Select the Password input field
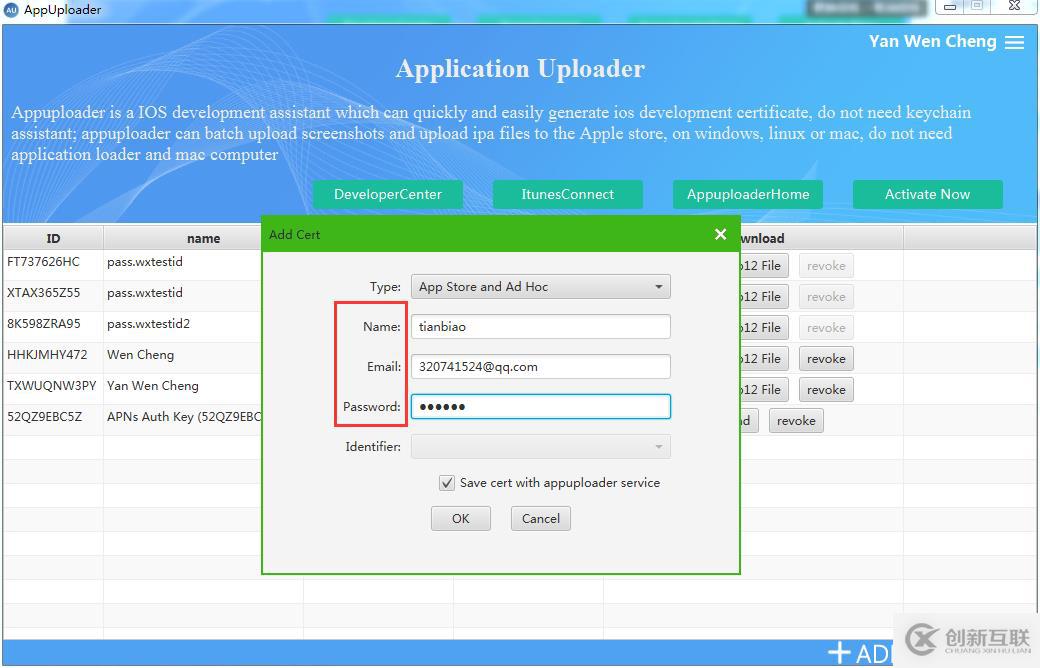The height and width of the screenshot is (668, 1040). pos(541,407)
